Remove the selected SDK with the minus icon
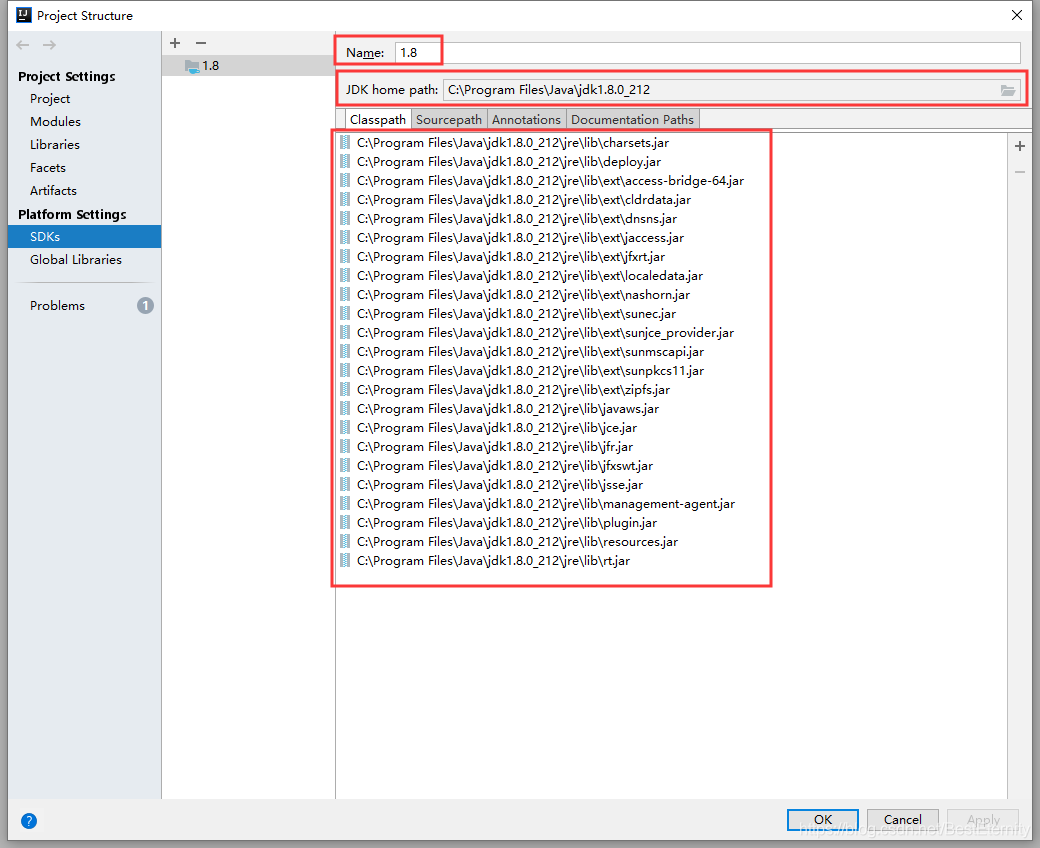The image size is (1040, 848). [201, 43]
